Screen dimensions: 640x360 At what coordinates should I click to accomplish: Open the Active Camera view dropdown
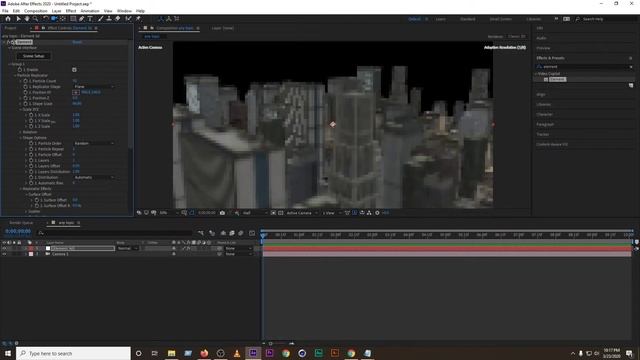click(302, 213)
